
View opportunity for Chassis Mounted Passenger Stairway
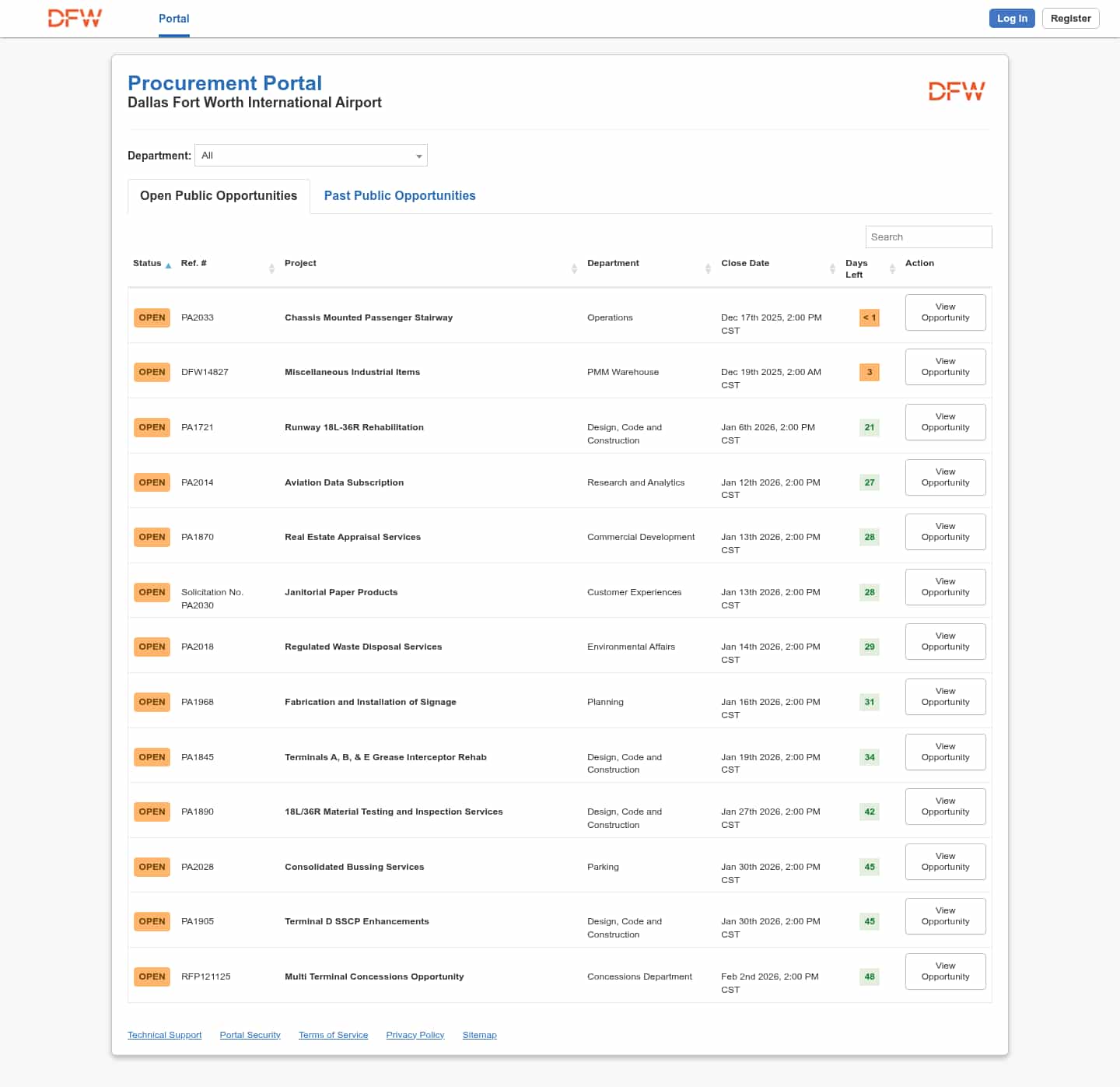tap(945, 312)
